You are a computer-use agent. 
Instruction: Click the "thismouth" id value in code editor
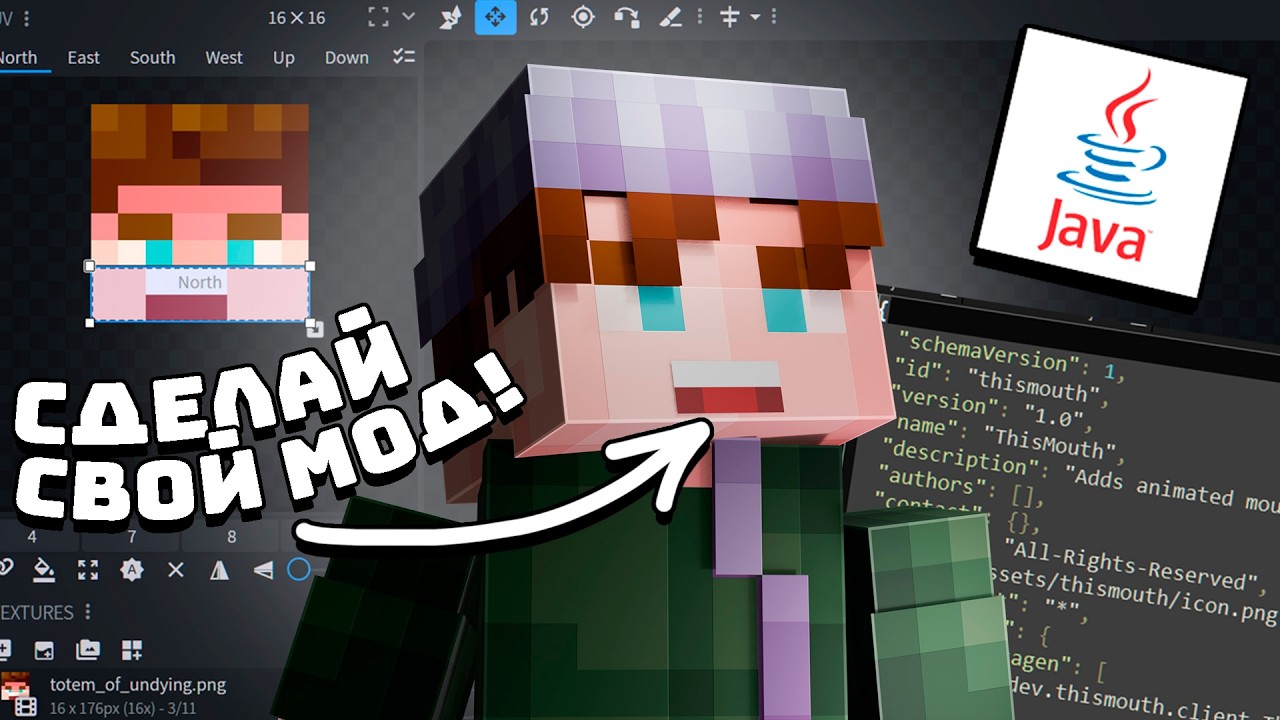click(1036, 383)
